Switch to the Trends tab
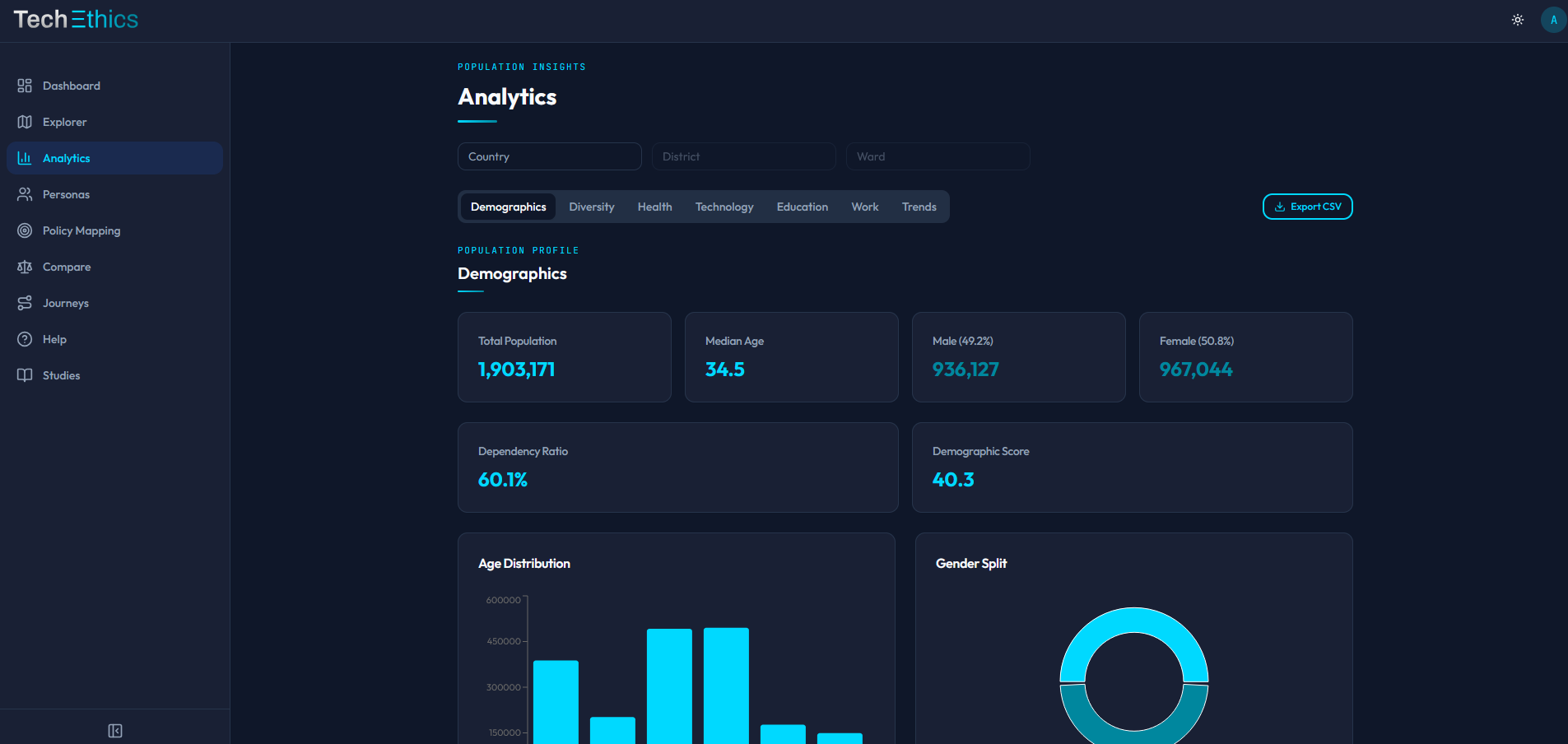The height and width of the screenshot is (744, 1568). [x=919, y=206]
